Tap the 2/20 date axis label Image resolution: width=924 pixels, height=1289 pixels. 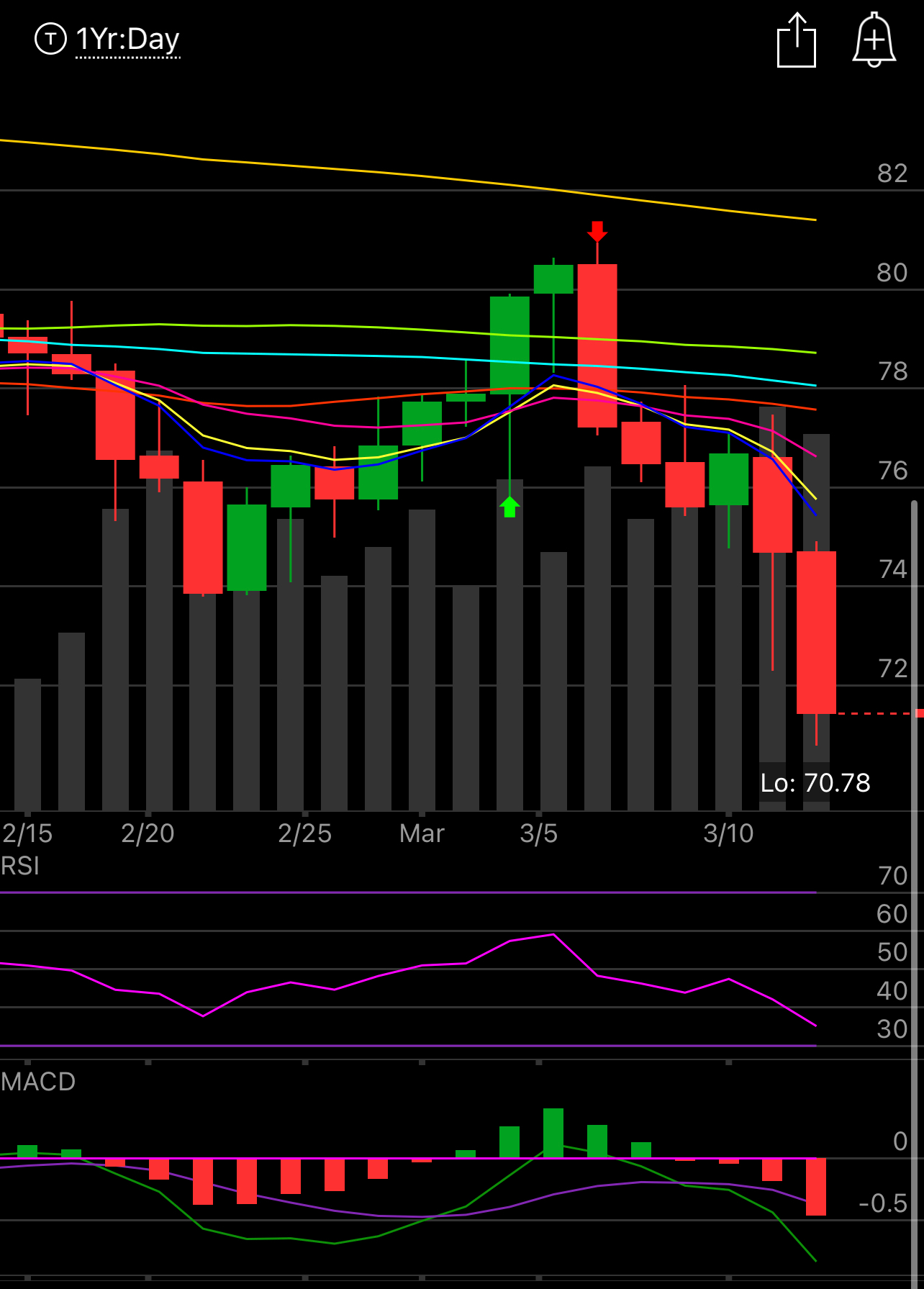[x=148, y=833]
